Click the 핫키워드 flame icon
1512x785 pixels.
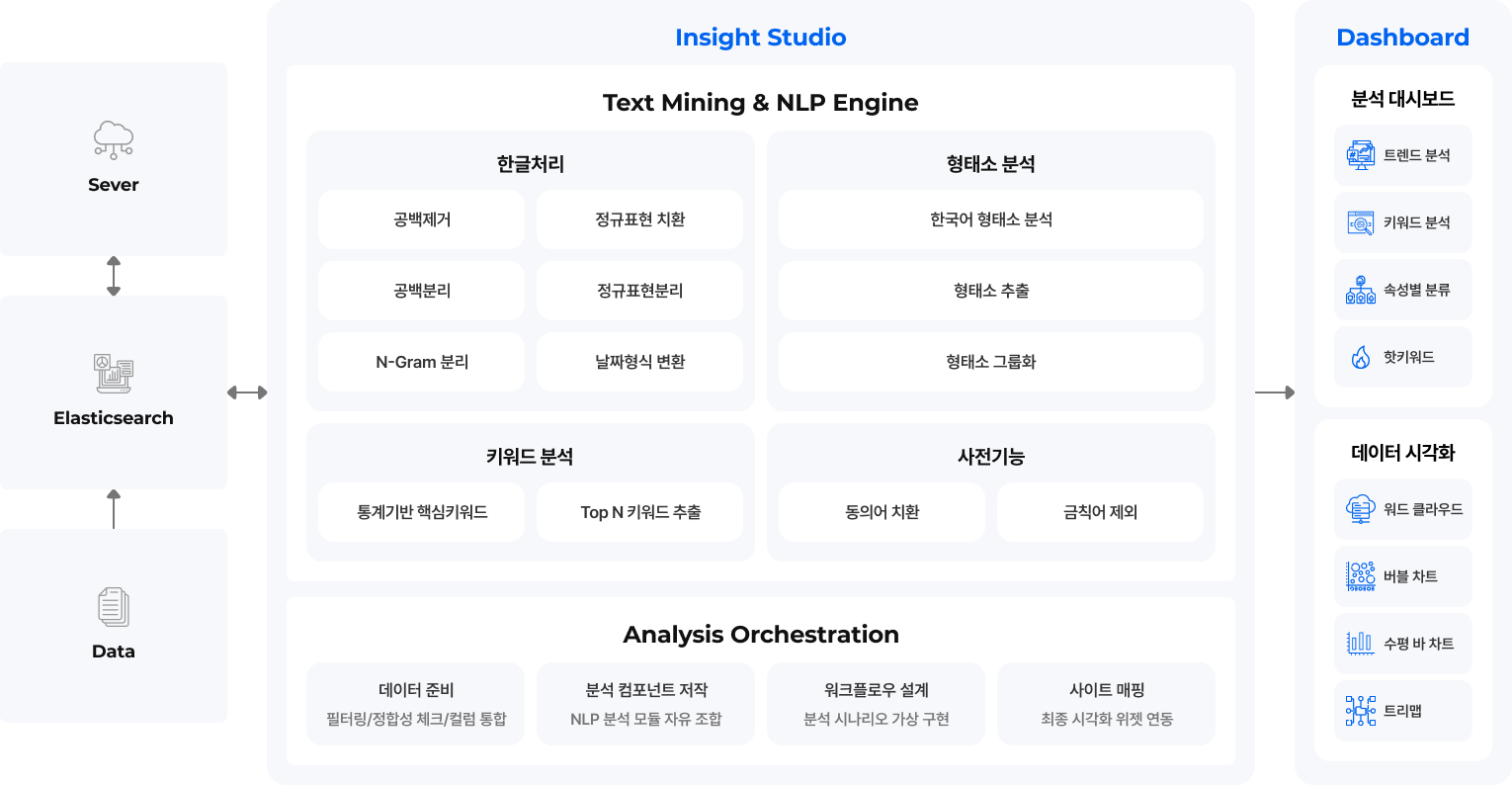click(1361, 357)
